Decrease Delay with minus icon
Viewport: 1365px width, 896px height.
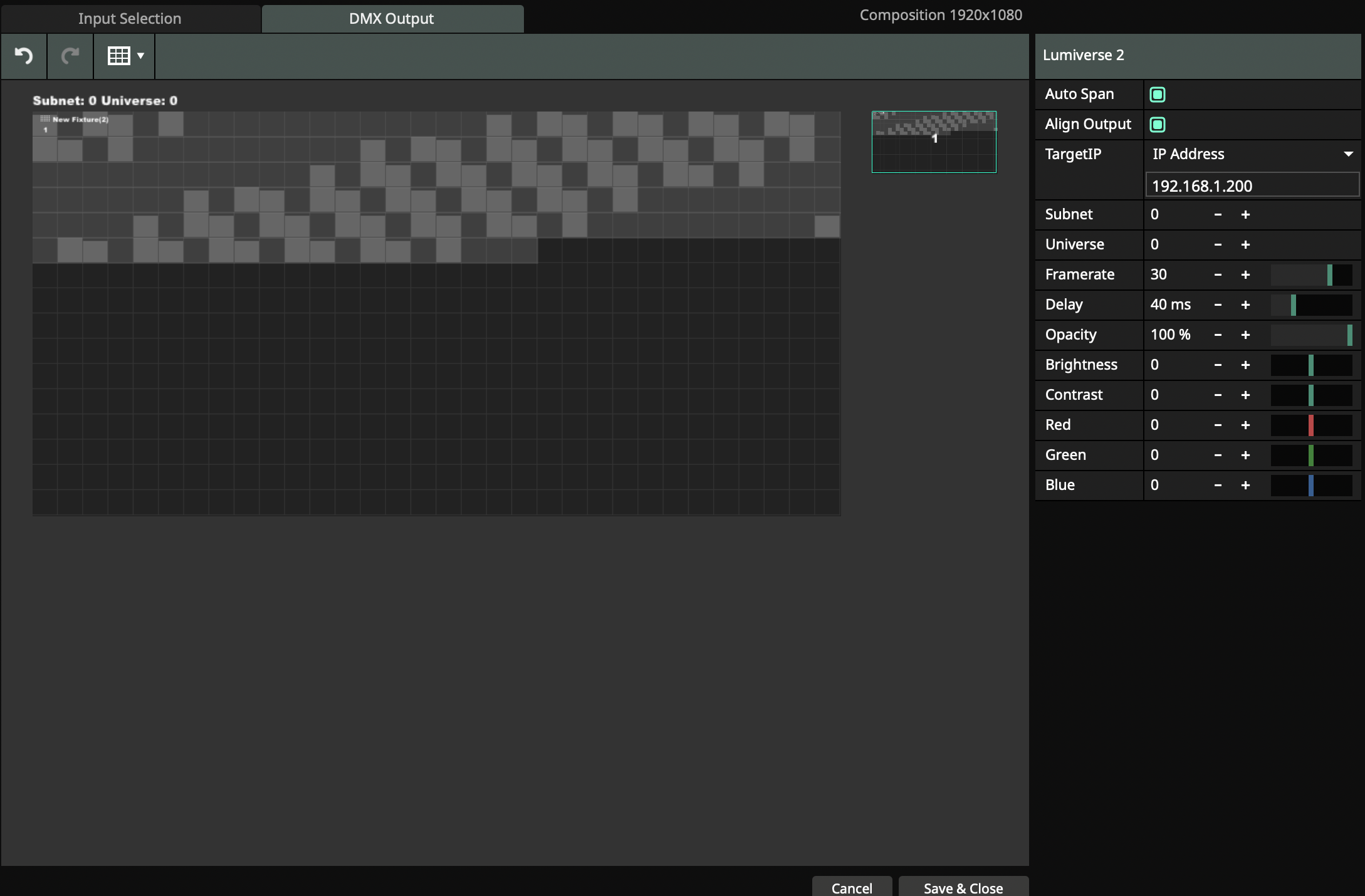[1218, 305]
